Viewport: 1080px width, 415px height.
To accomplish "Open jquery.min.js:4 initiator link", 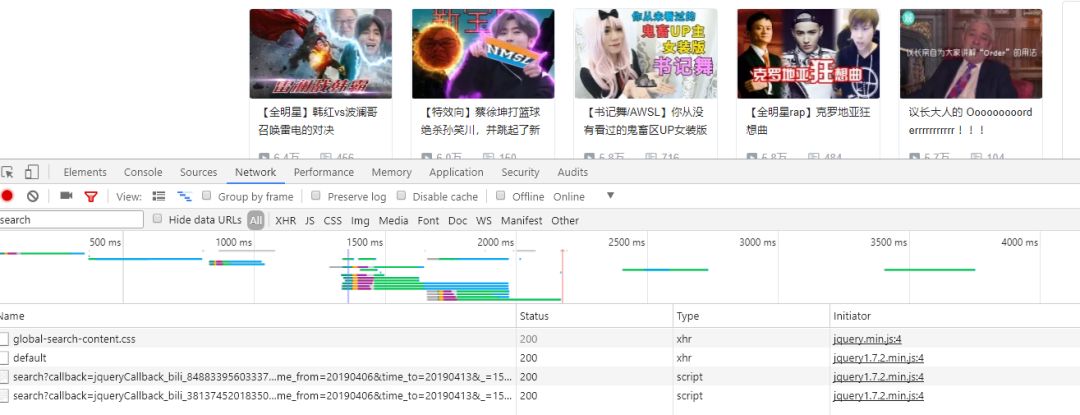I will 867,339.
